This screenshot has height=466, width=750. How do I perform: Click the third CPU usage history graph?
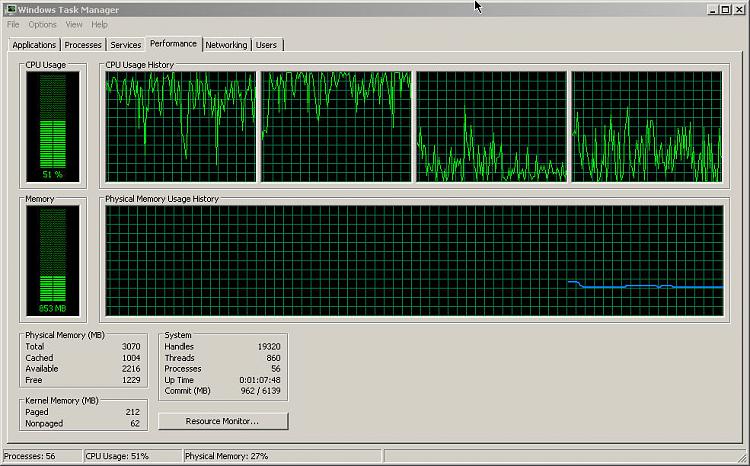click(492, 127)
